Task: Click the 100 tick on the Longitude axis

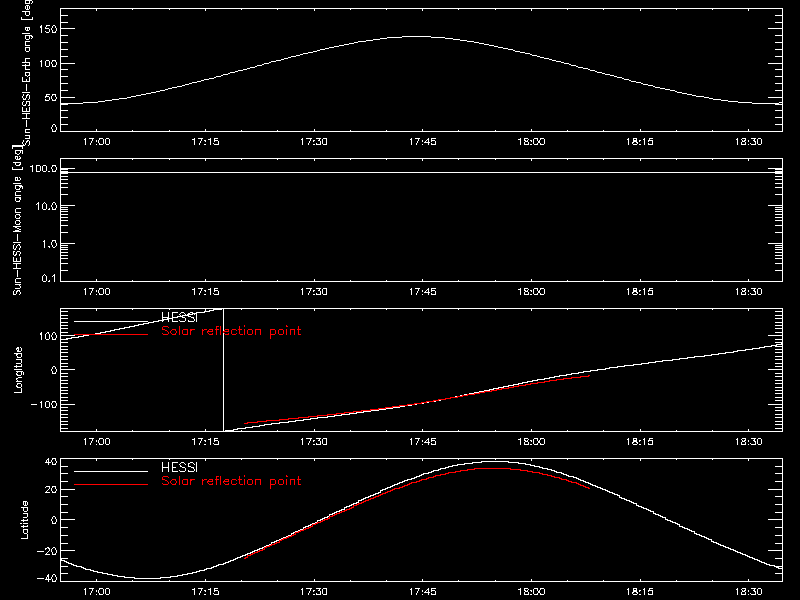Action: (x=48, y=336)
